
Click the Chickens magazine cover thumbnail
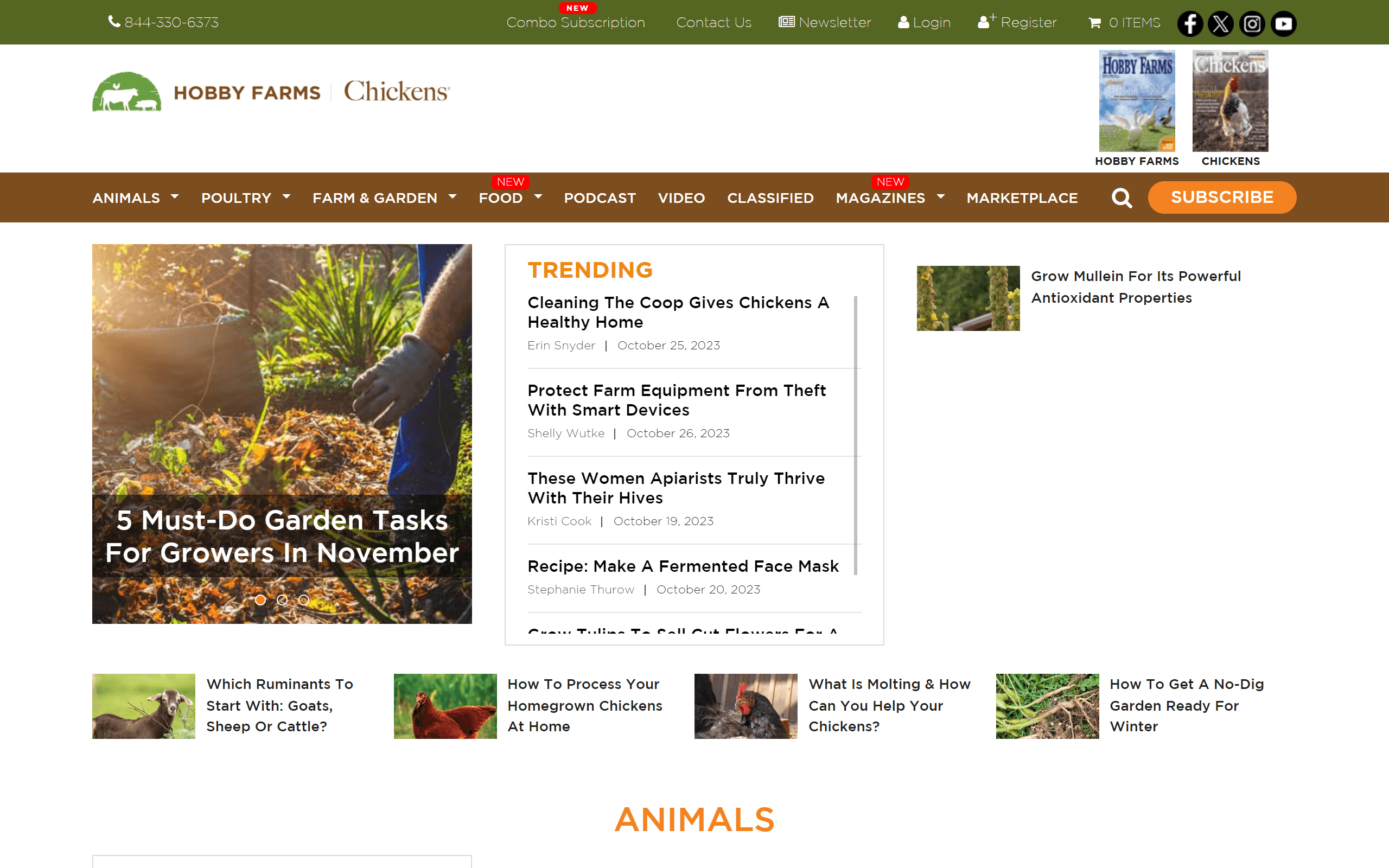1229,101
